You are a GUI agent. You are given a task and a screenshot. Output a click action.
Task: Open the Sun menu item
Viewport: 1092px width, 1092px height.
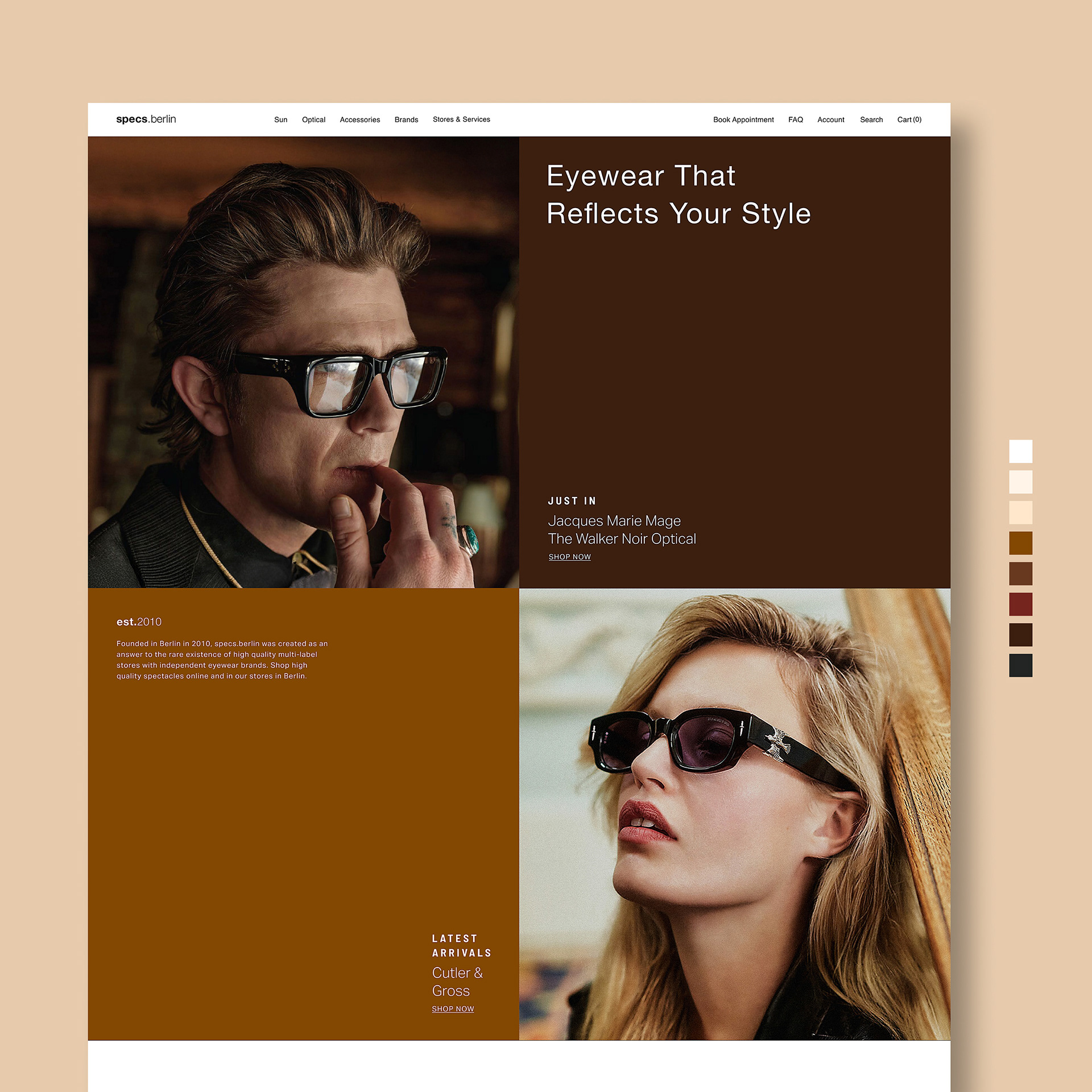coord(280,120)
